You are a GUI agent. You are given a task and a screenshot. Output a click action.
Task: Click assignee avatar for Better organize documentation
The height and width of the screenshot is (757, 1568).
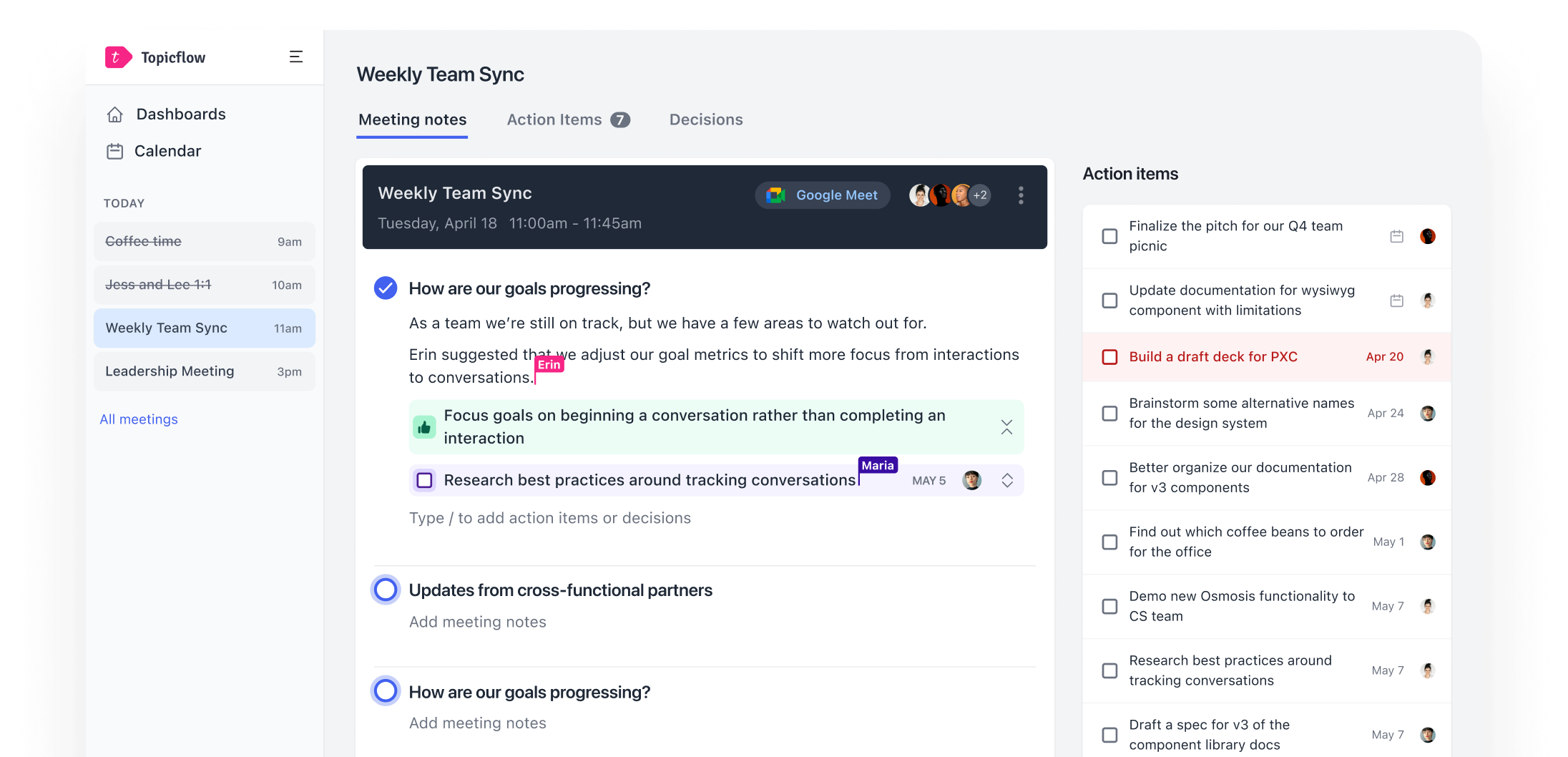(1428, 478)
